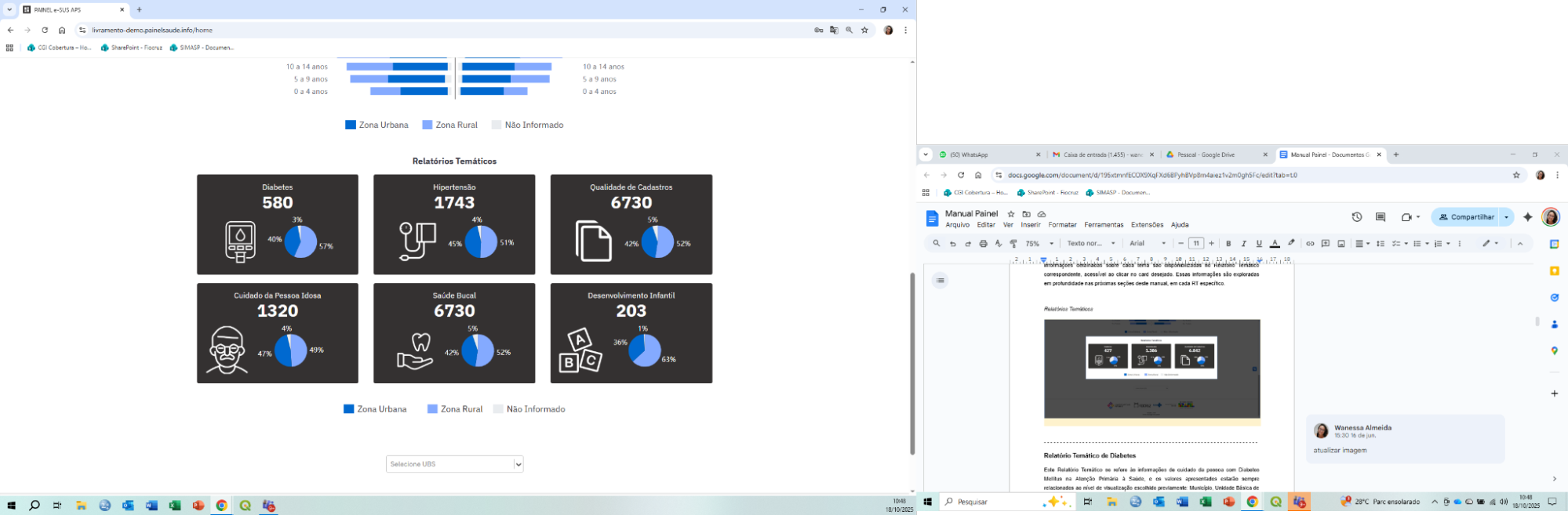1568x515 pixels.
Task: Select the paint format roller tool
Action: (x=1013, y=244)
